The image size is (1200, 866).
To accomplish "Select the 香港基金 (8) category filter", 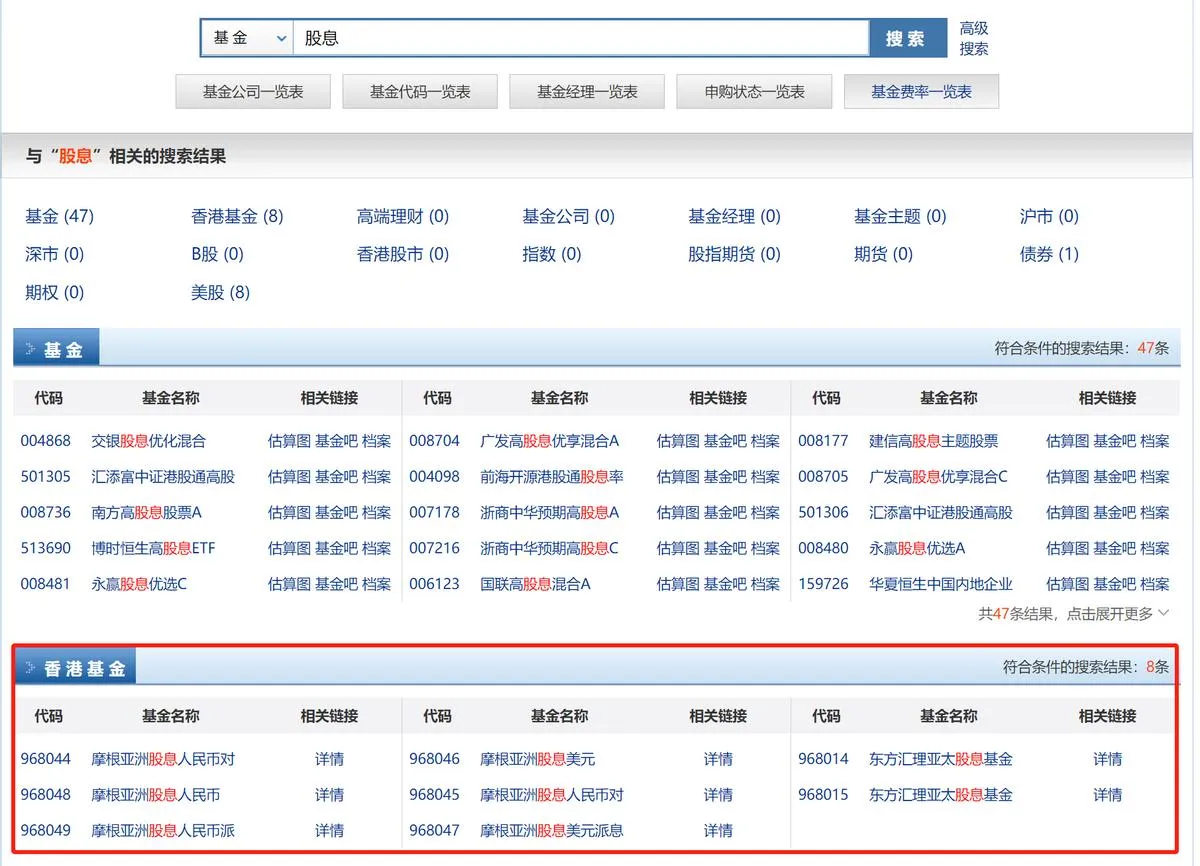I will click(233, 216).
